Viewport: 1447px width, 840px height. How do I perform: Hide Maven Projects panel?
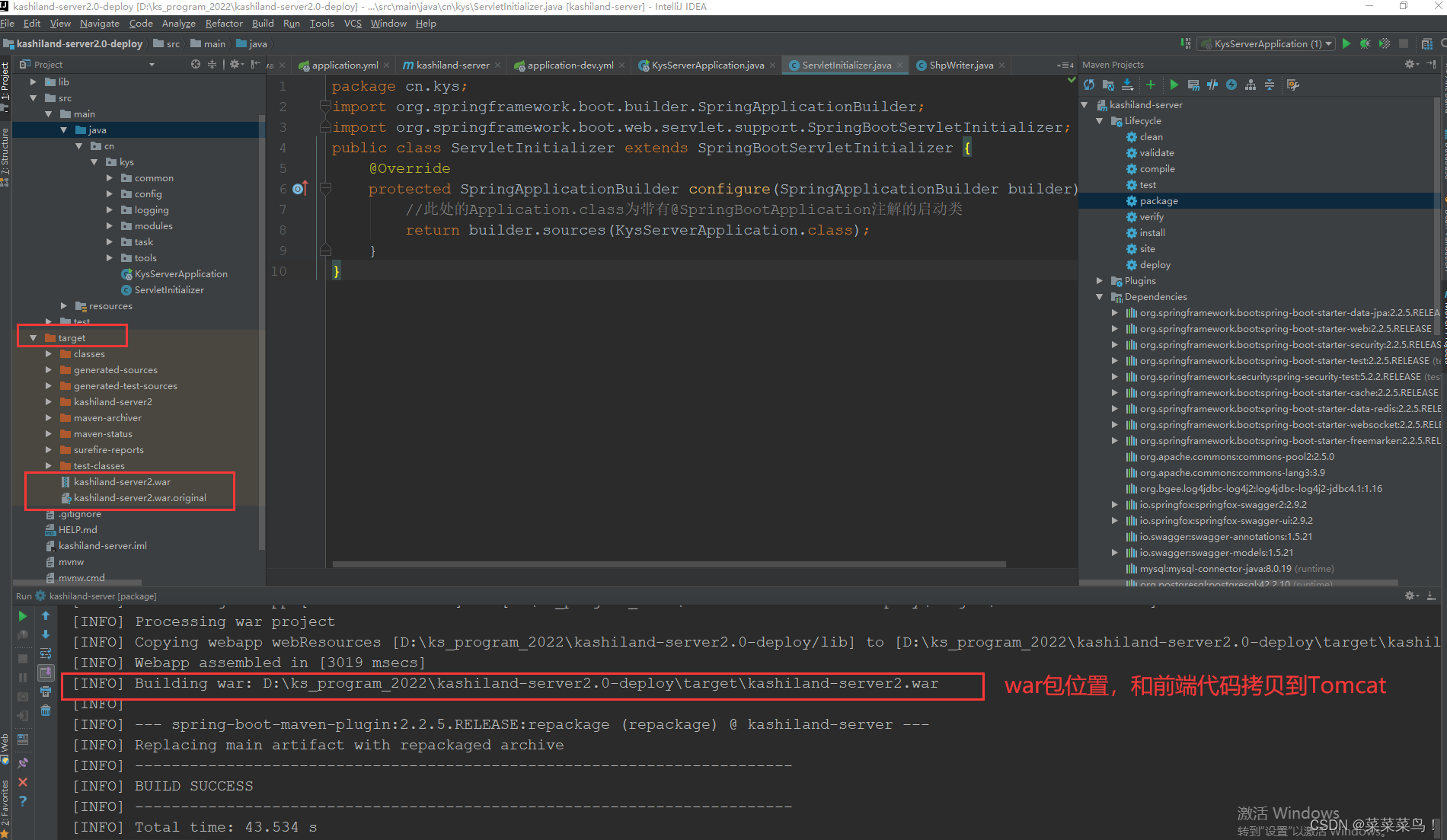pos(1432,65)
